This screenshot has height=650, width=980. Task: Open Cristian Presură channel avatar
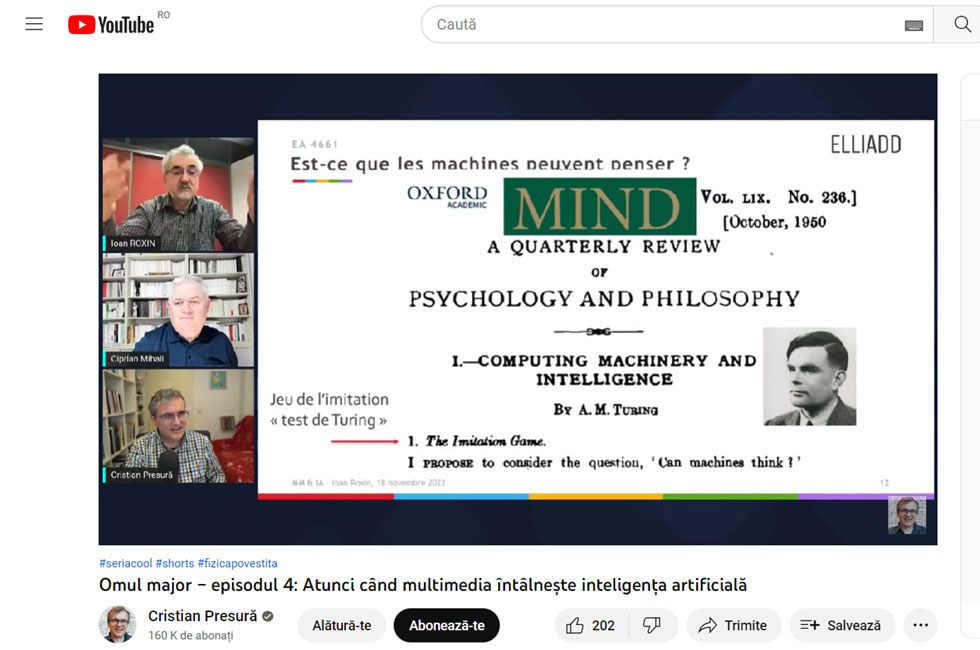coord(118,624)
